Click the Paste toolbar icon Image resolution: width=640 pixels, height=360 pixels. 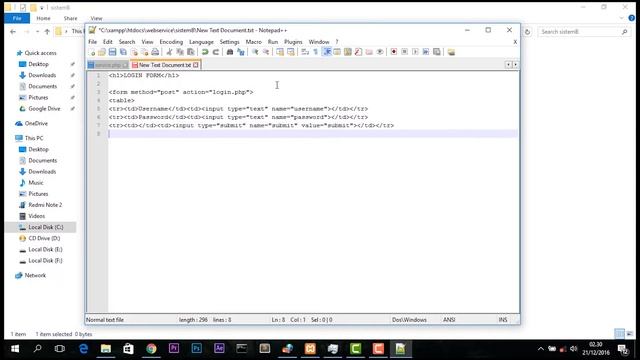[x=190, y=52]
